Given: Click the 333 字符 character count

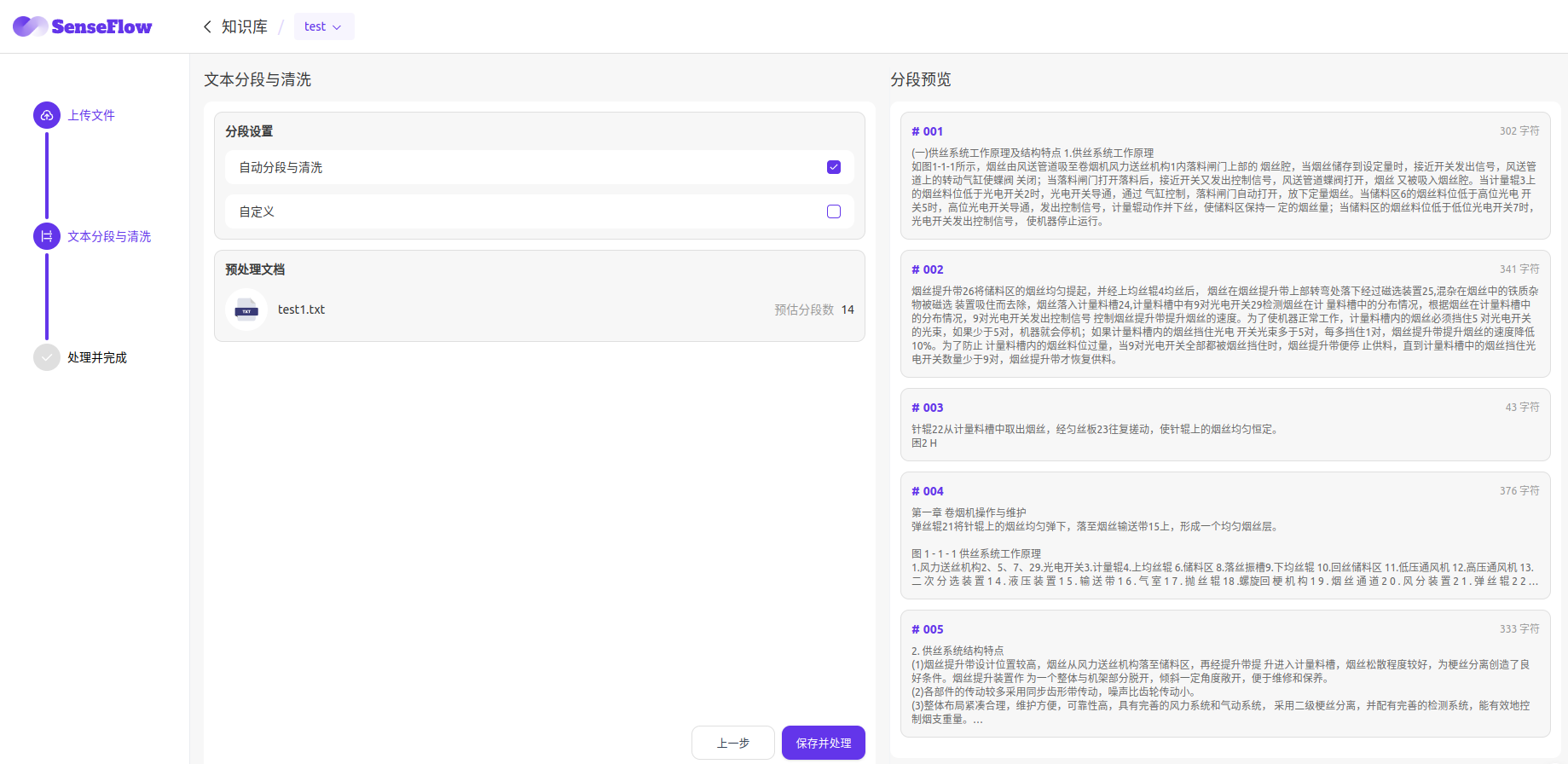Looking at the screenshot, I should pyautogui.click(x=1519, y=628).
